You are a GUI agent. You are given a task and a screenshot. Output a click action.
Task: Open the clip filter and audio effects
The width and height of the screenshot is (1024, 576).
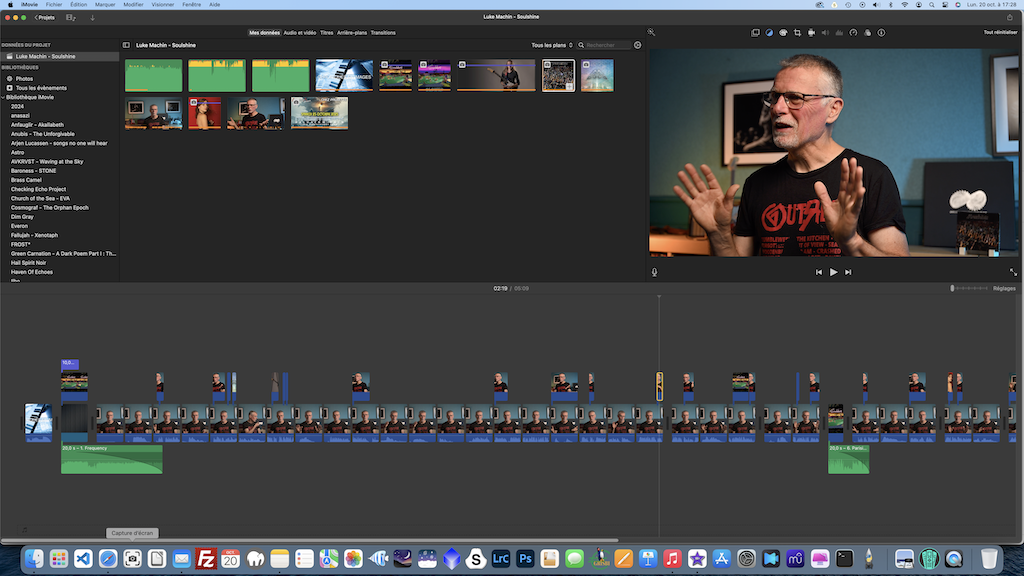pyautogui.click(x=867, y=33)
